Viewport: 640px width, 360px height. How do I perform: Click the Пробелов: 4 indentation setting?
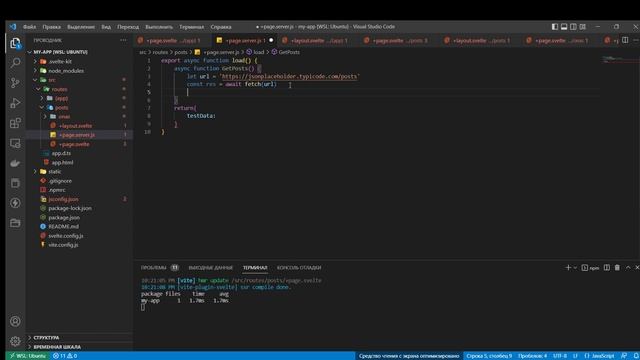[x=532, y=356]
